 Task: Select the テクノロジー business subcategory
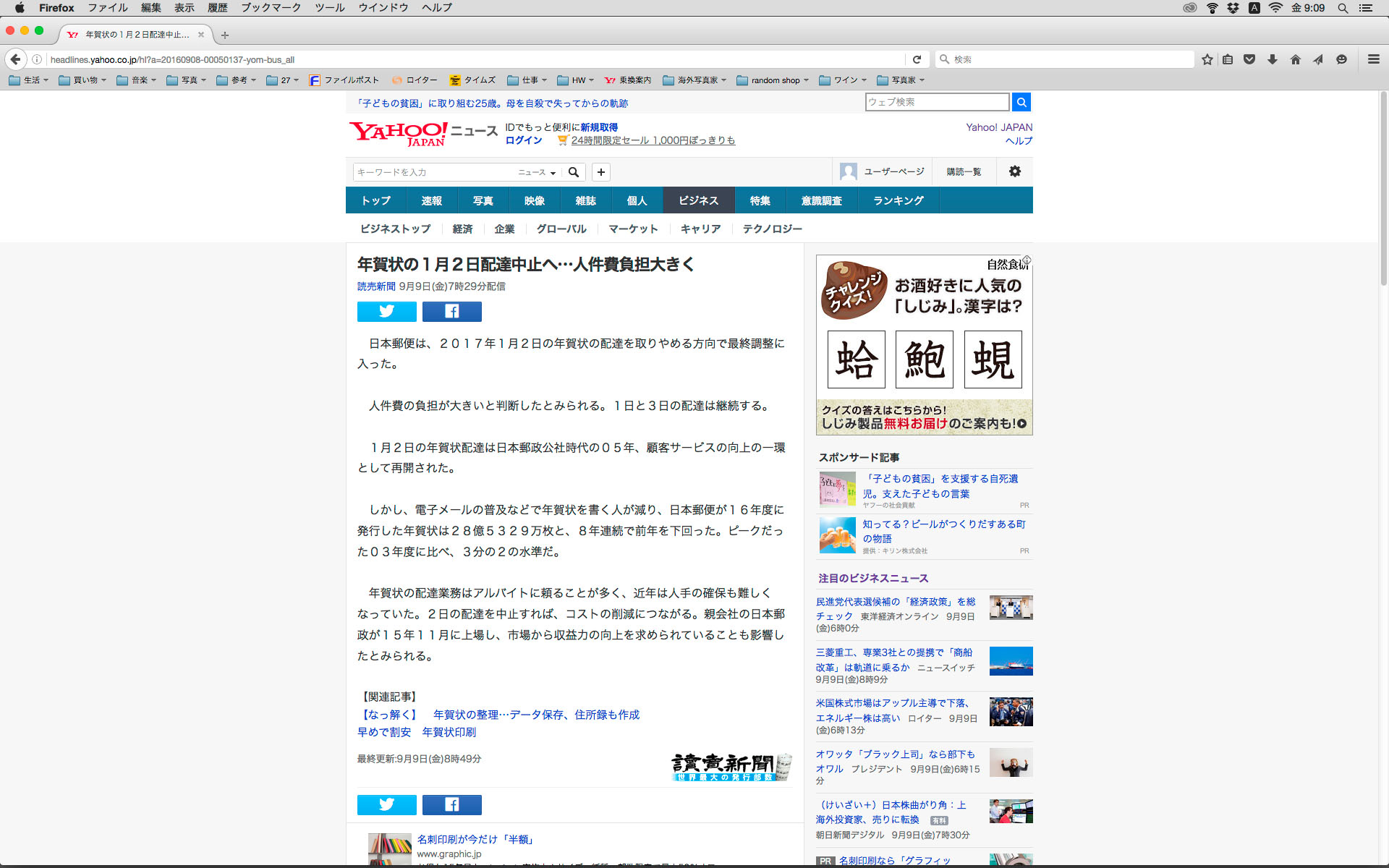pos(772,229)
